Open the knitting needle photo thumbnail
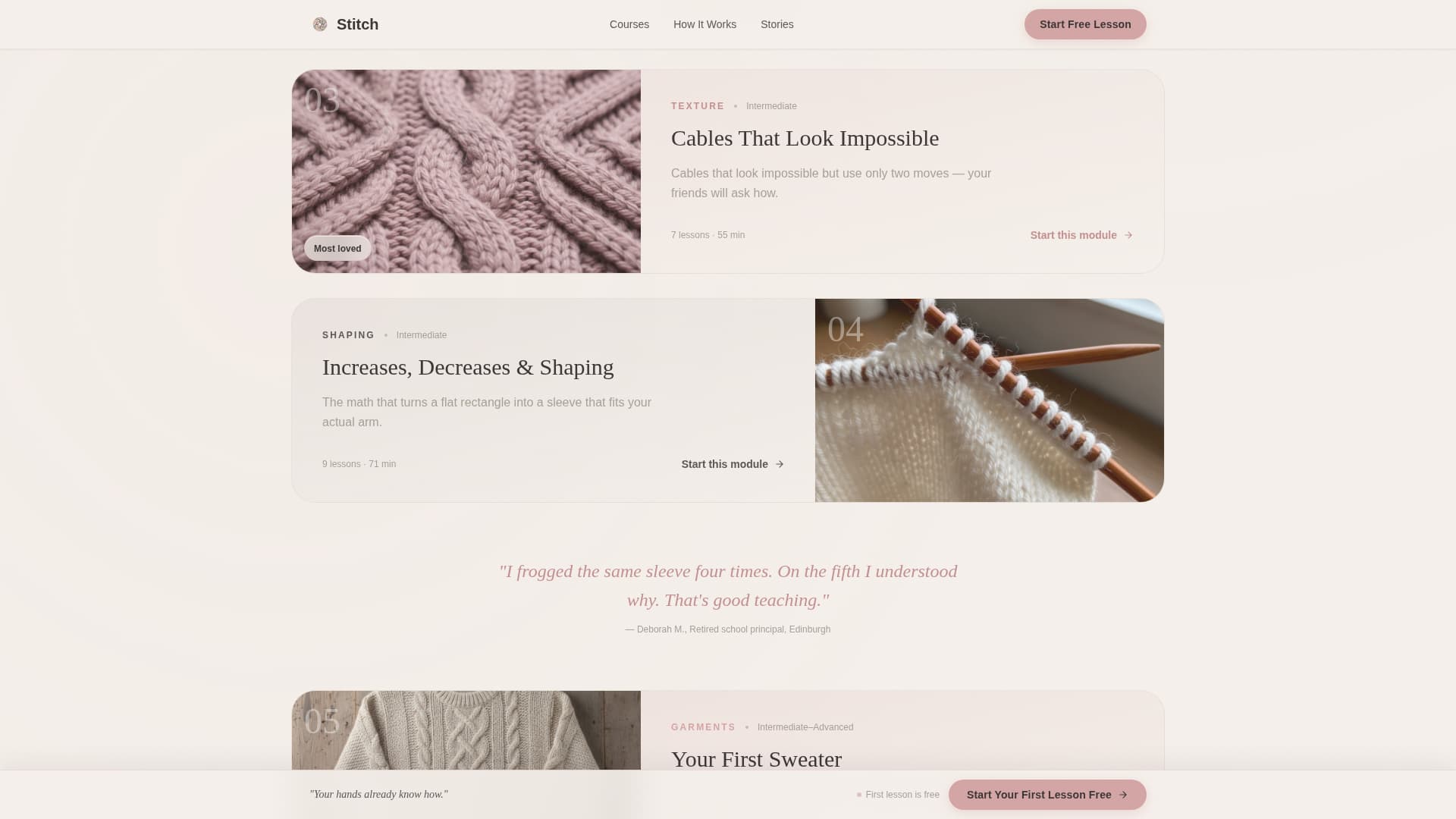 [x=990, y=400]
